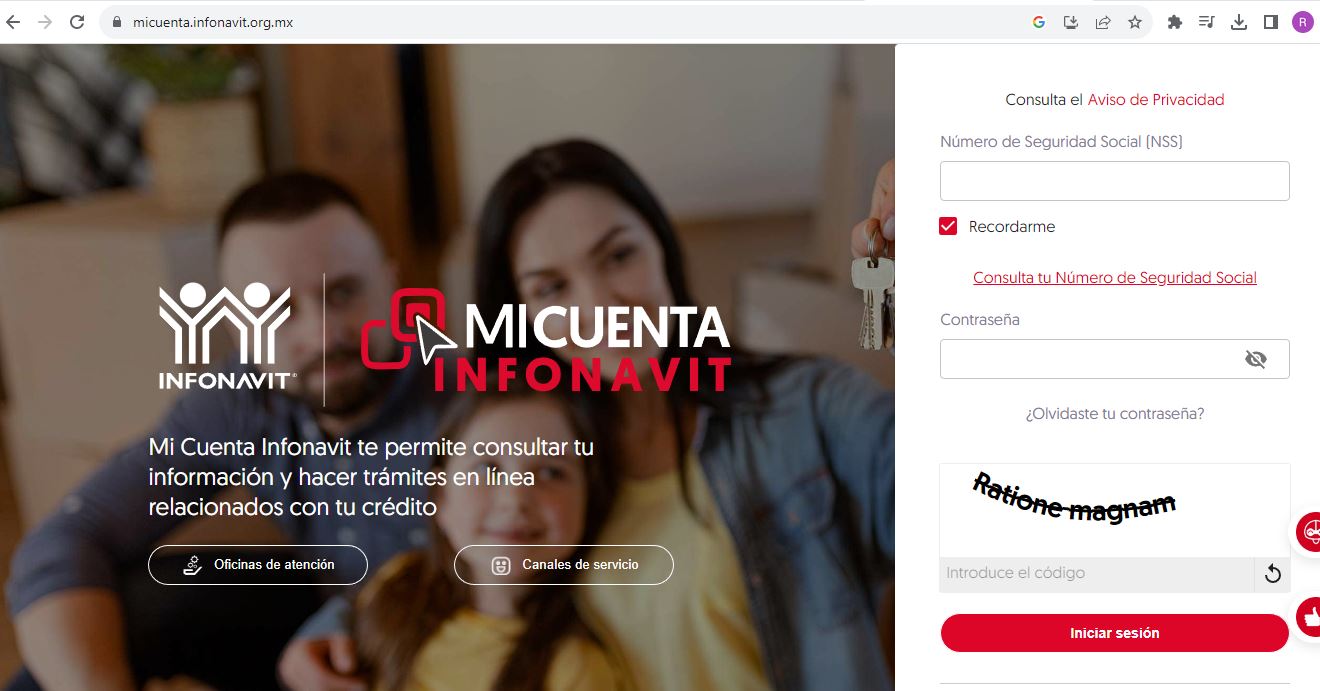1320x691 pixels.
Task: Open the Google Translate icon in the address bar
Action: click(1039, 22)
